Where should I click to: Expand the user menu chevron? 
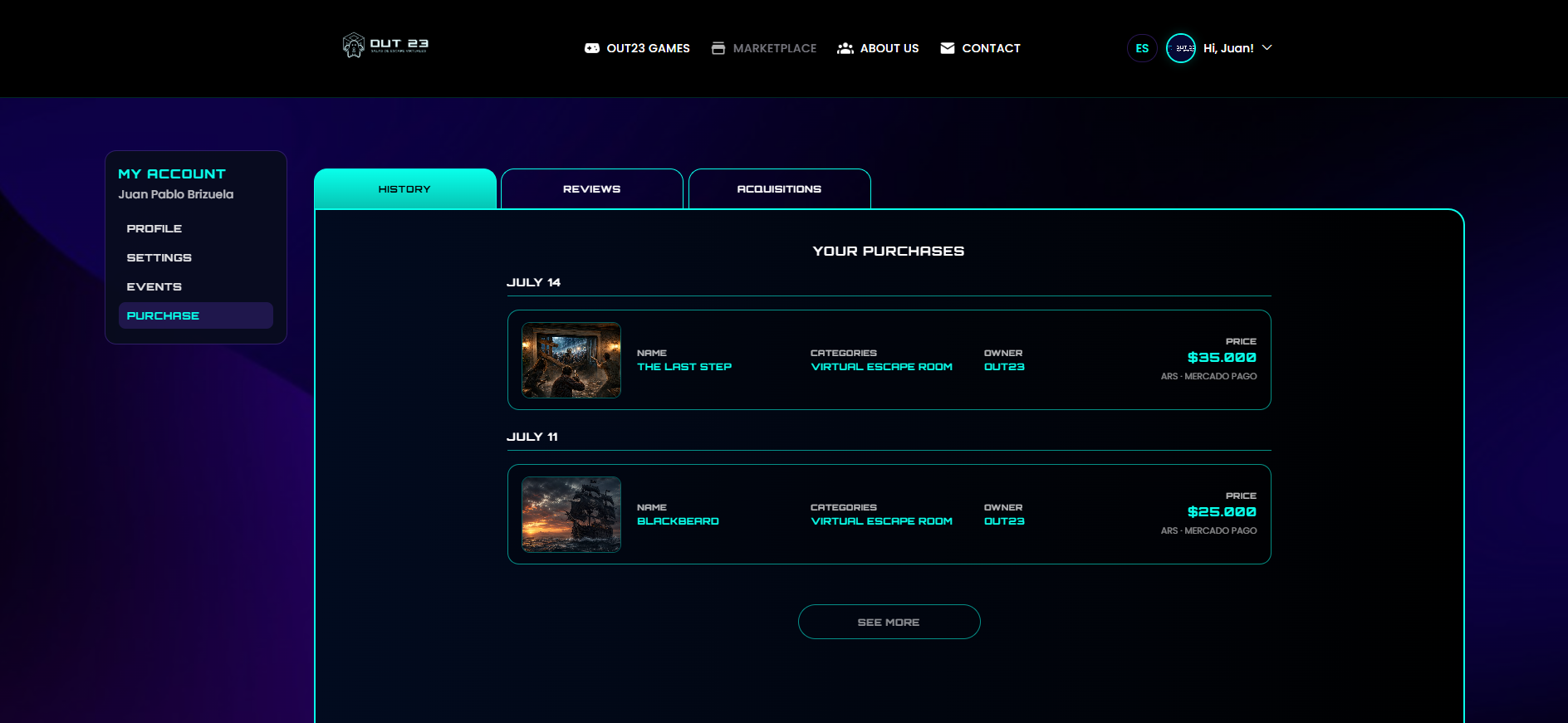point(1267,47)
